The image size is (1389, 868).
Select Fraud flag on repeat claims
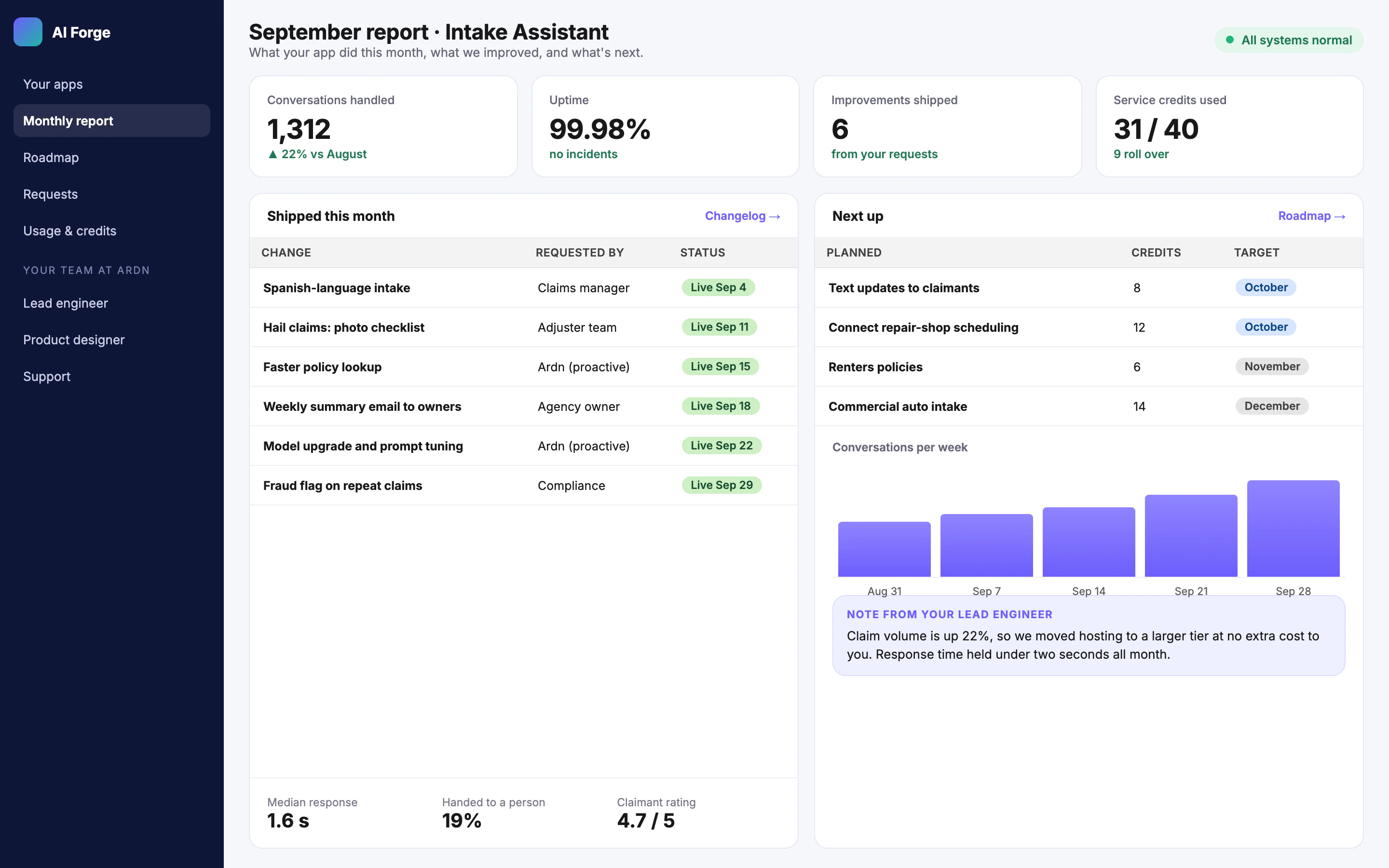(x=523, y=486)
